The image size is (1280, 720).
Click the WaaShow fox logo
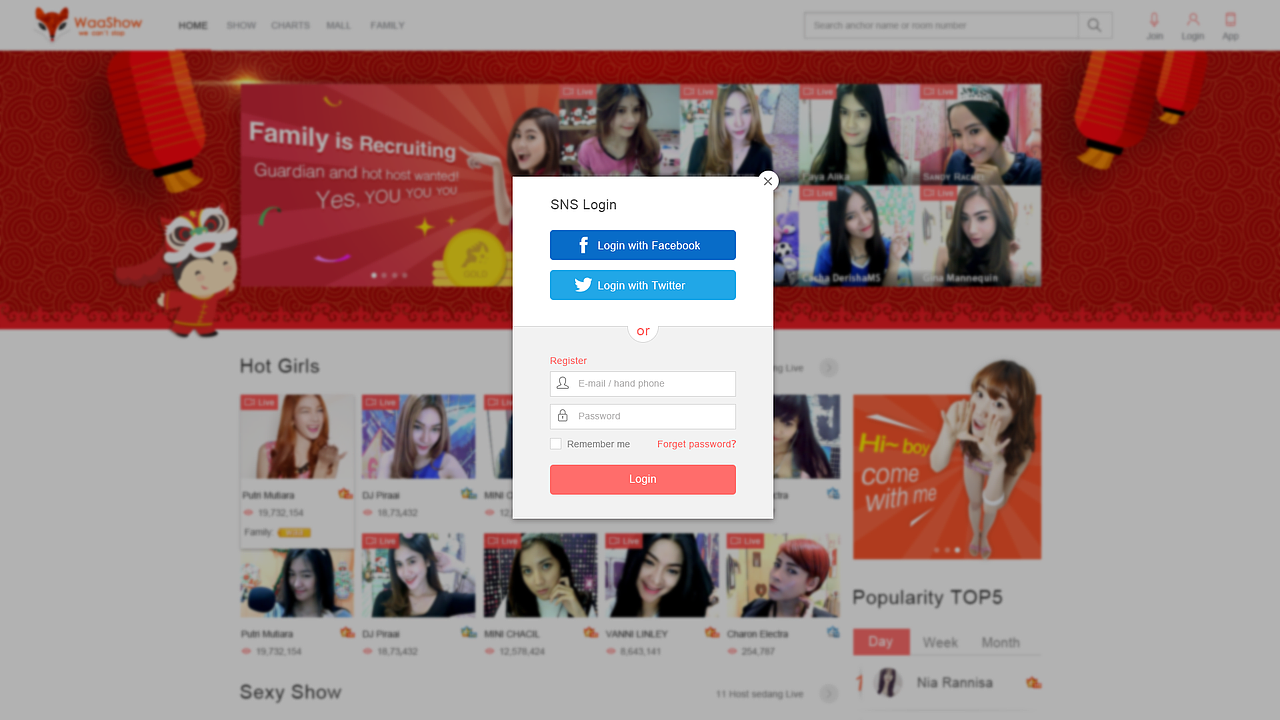pos(88,24)
